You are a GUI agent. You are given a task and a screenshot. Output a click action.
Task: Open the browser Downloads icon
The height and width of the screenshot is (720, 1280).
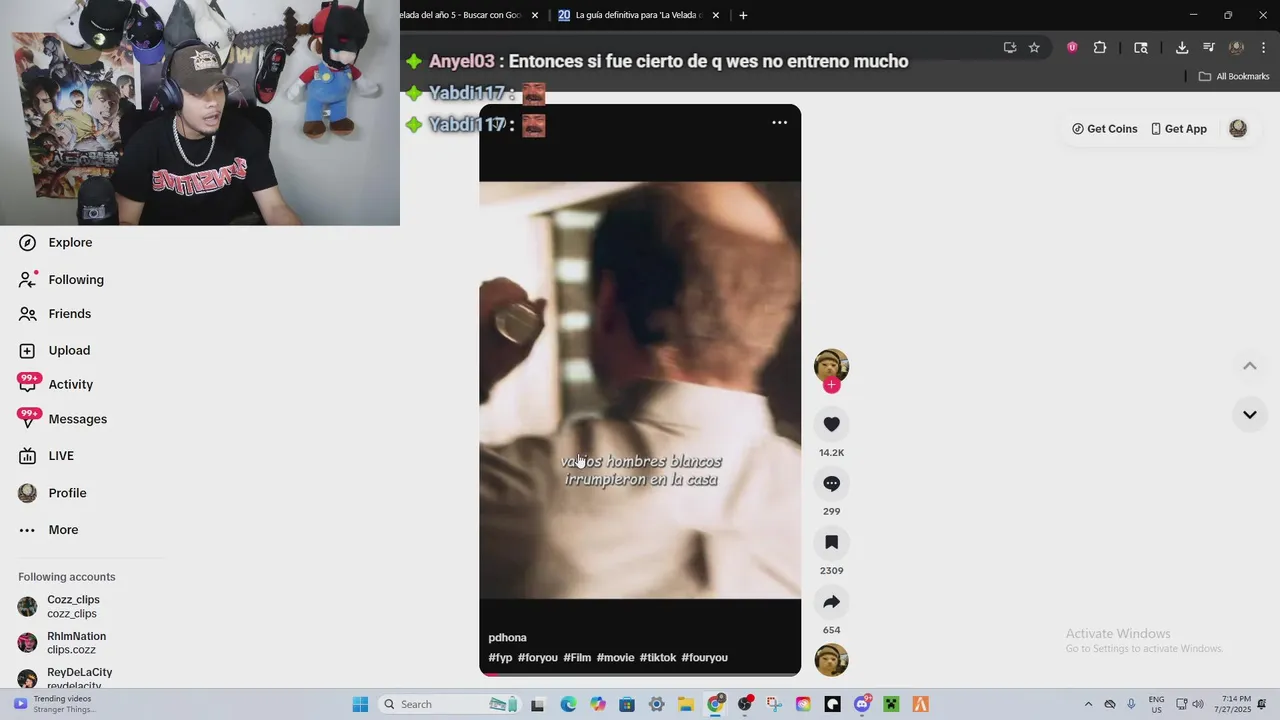(x=1182, y=47)
